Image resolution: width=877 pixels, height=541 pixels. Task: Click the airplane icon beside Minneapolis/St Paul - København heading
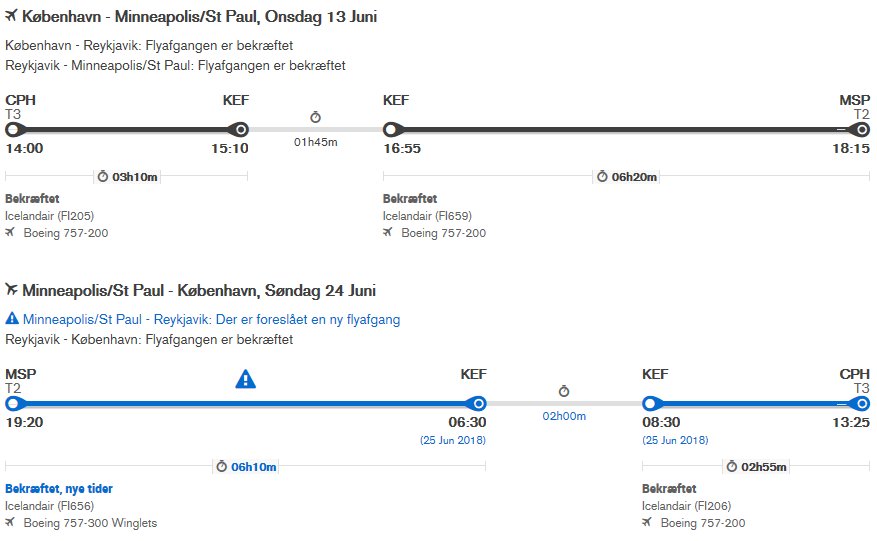(11, 289)
